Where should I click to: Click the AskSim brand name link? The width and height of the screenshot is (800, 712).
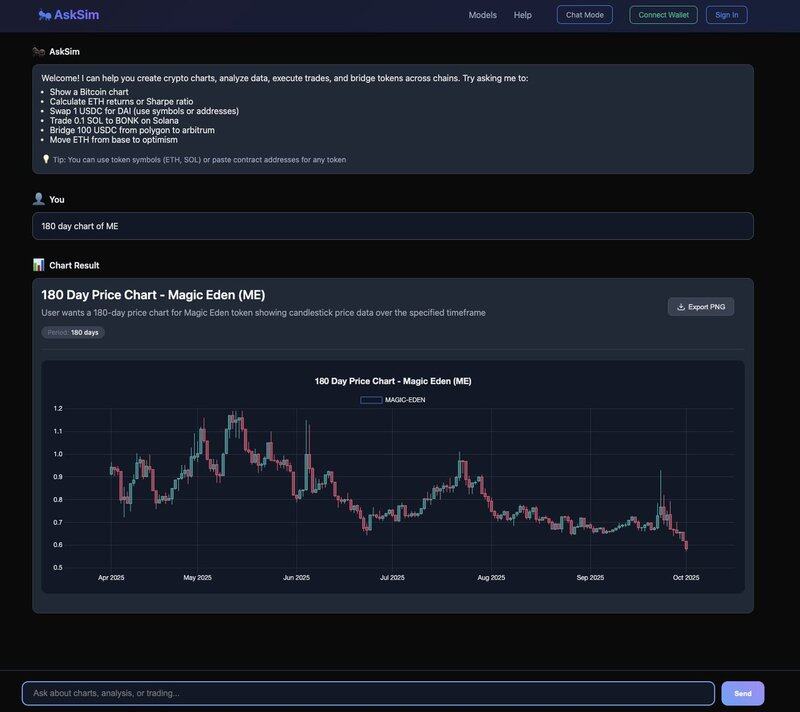(77, 15)
